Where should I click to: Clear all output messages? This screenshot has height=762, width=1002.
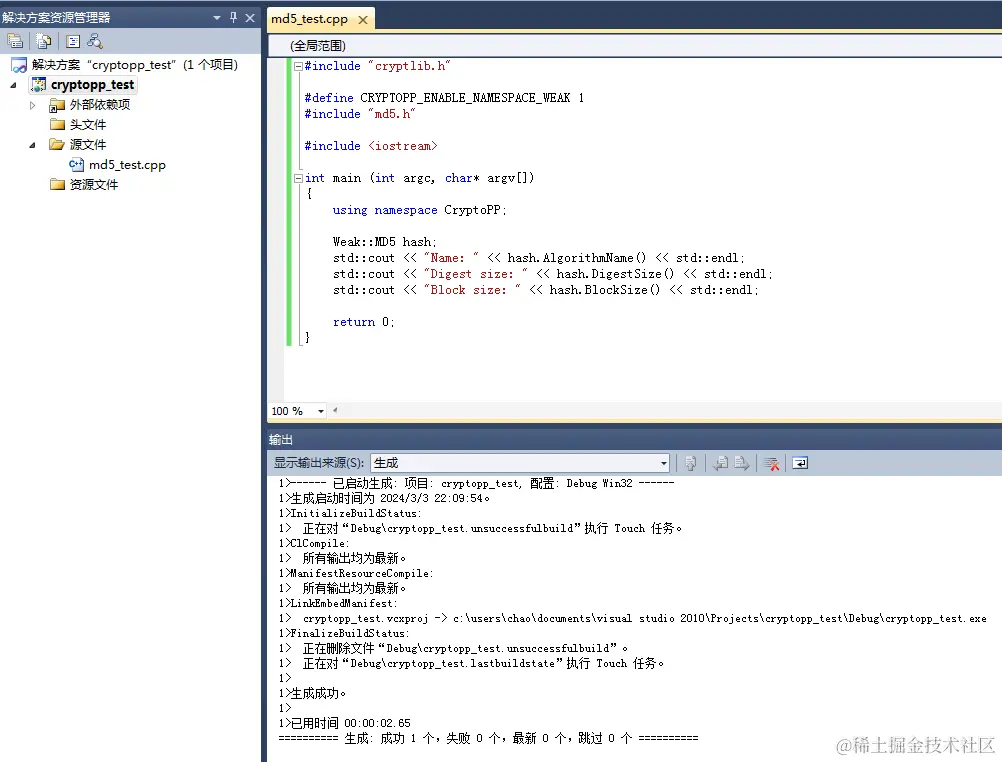click(x=771, y=462)
